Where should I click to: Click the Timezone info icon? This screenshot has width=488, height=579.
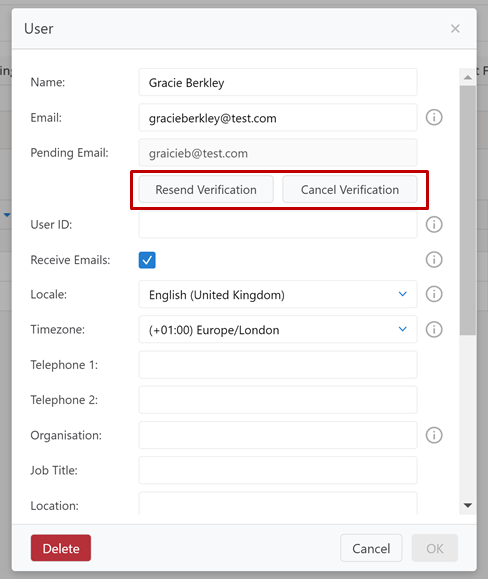[x=434, y=329]
